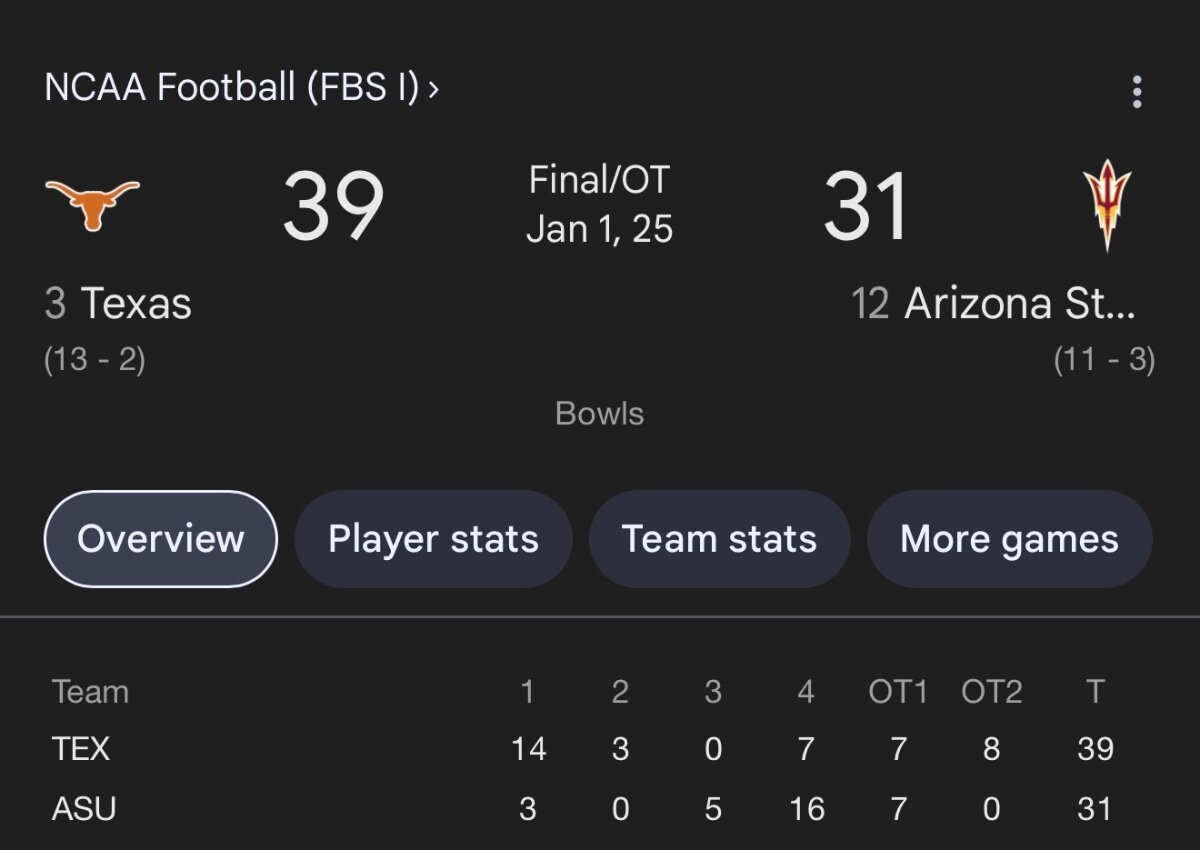Click the Final/OT game status text
Screen dimensions: 1200x850
599,181
